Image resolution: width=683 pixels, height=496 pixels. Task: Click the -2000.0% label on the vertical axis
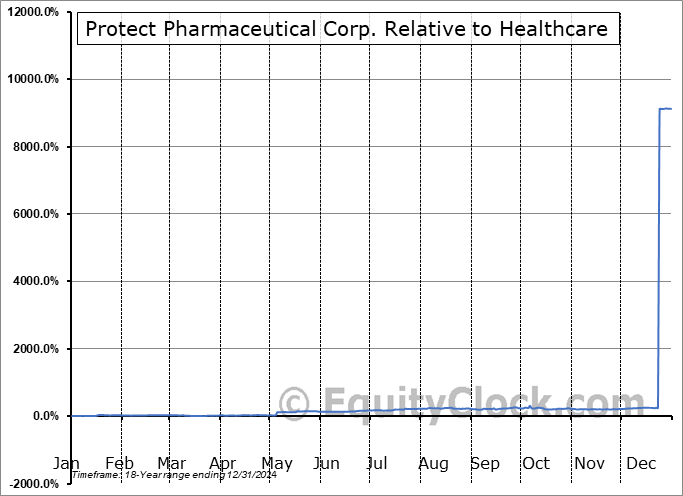[x=33, y=484]
